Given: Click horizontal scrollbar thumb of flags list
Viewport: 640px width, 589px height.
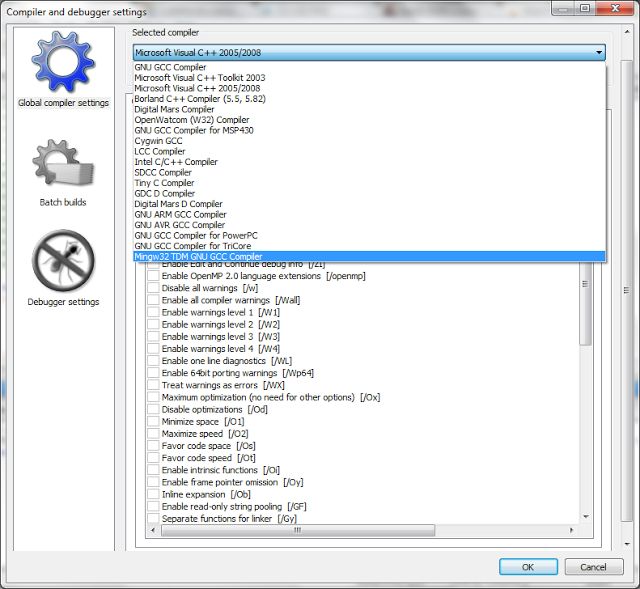Looking at the screenshot, I should pyautogui.click(x=298, y=530).
